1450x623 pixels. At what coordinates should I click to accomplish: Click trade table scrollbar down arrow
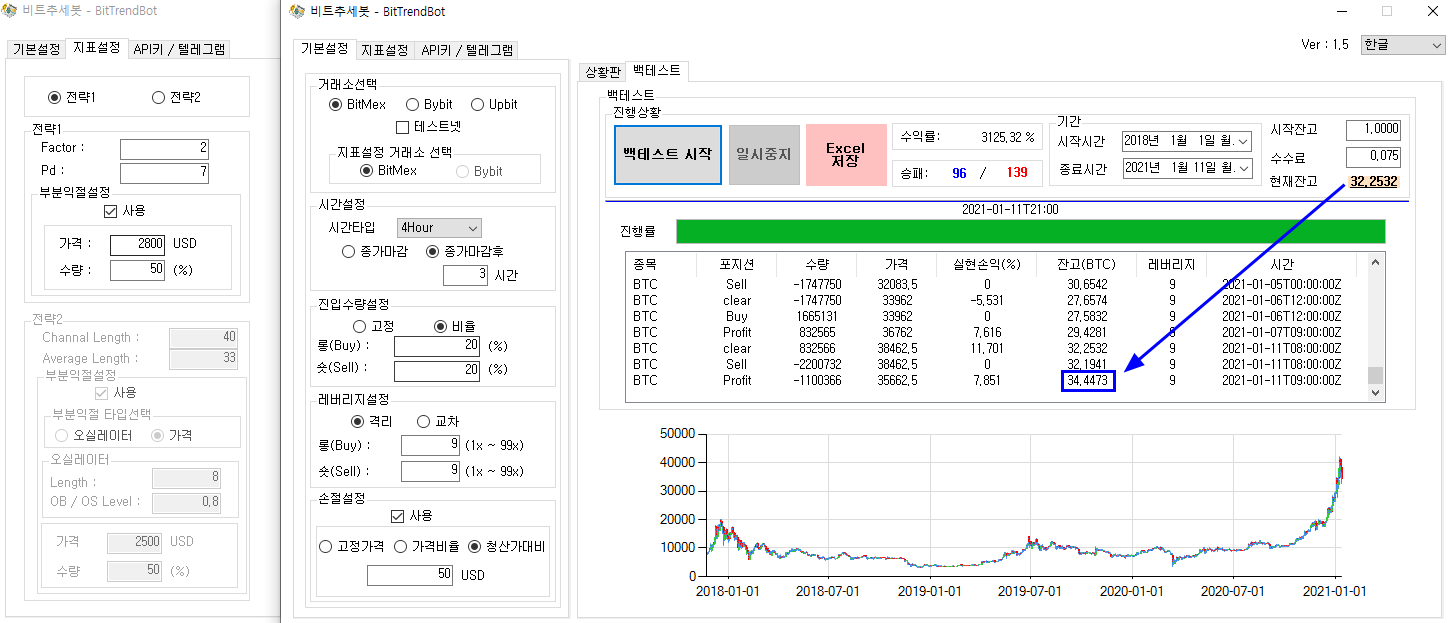tap(1375, 393)
